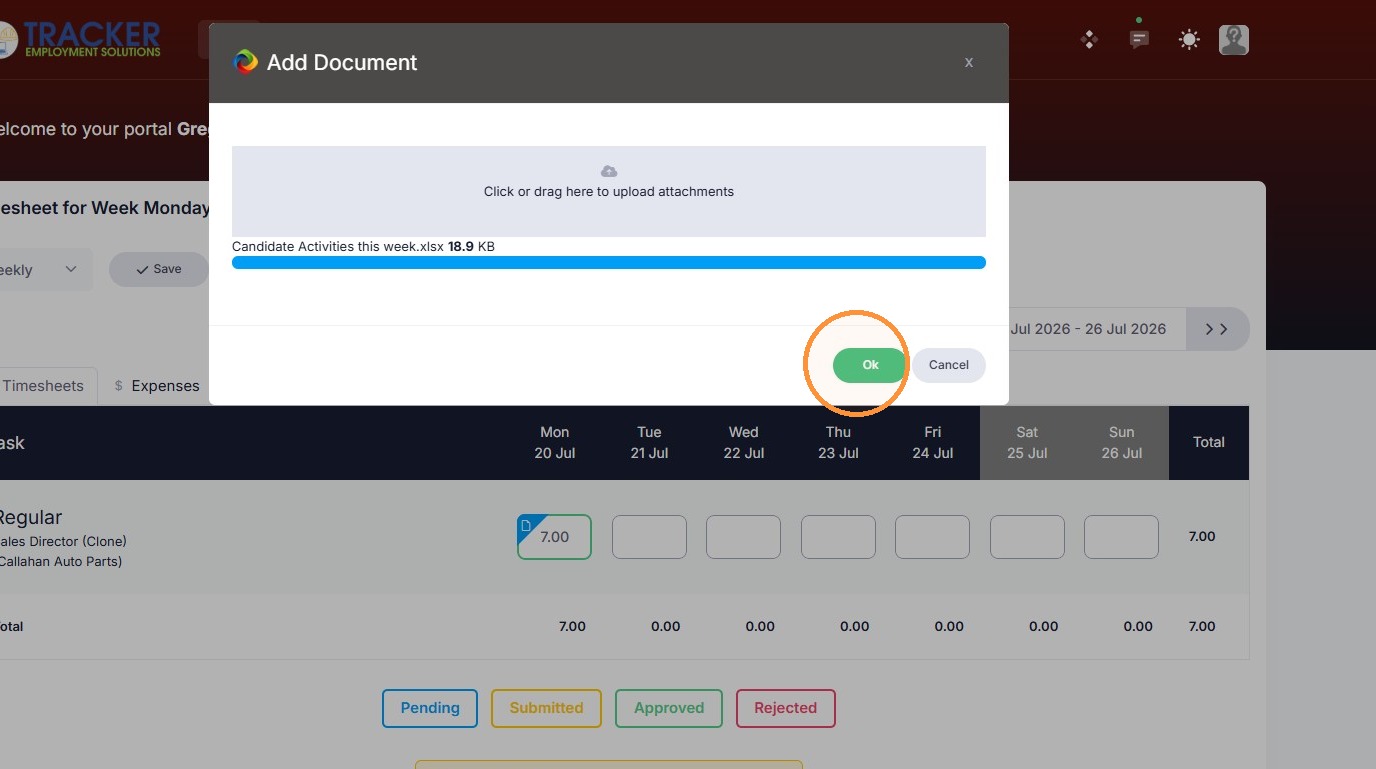
Task: Click the Tracker Employment Solutions logo
Action: [81, 40]
